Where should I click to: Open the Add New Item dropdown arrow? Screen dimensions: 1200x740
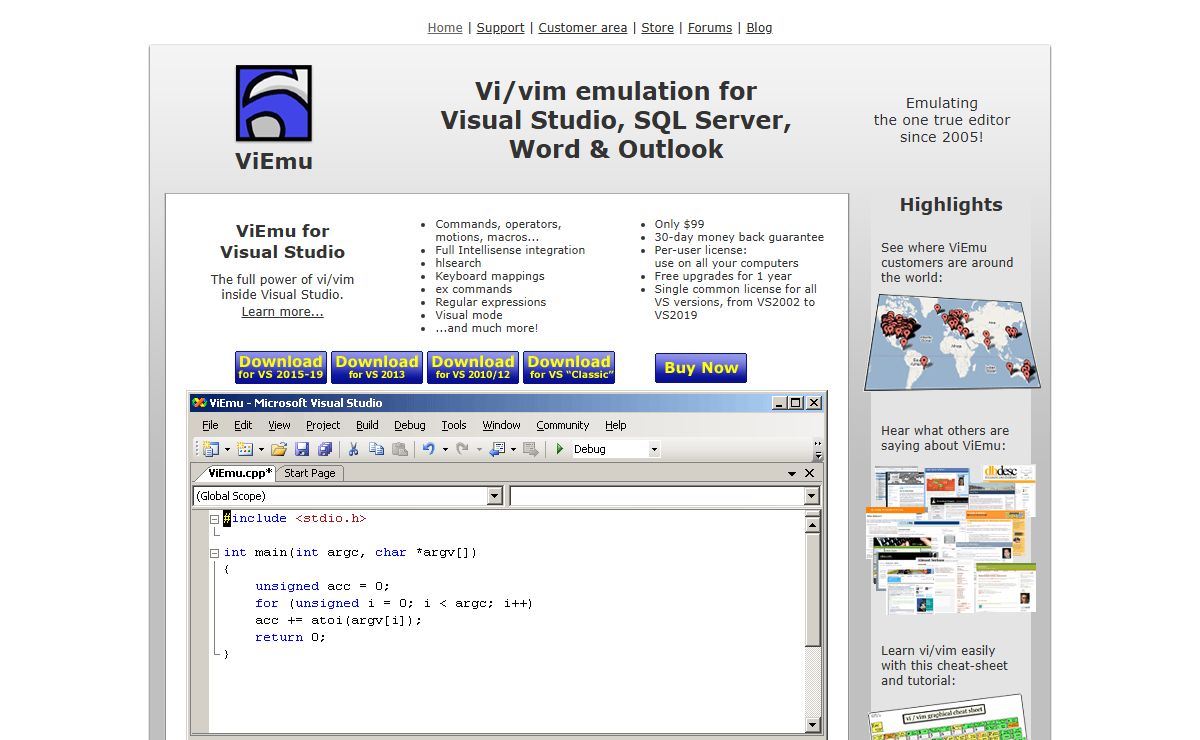pyautogui.click(x=261, y=450)
